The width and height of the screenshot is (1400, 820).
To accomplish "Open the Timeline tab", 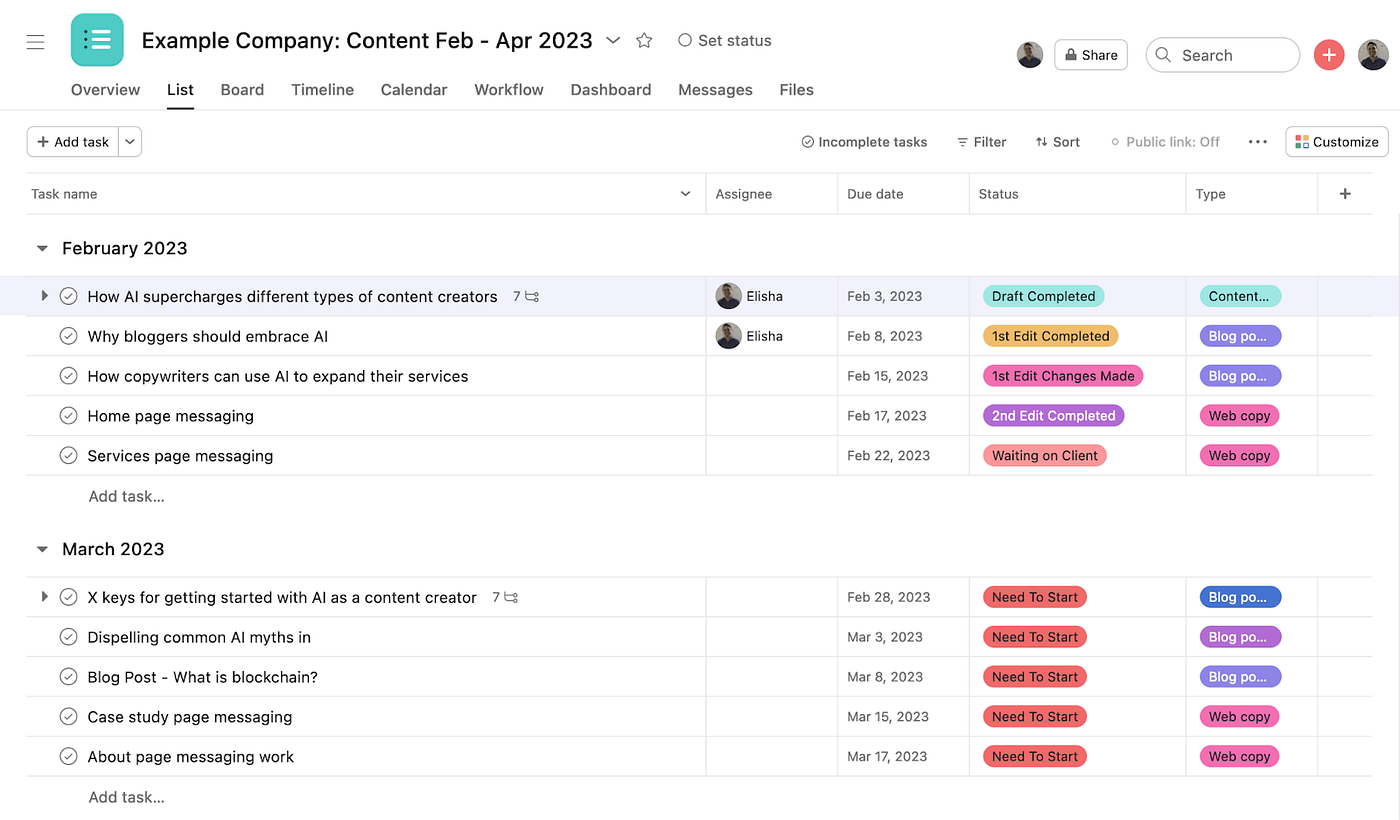I will click(322, 89).
